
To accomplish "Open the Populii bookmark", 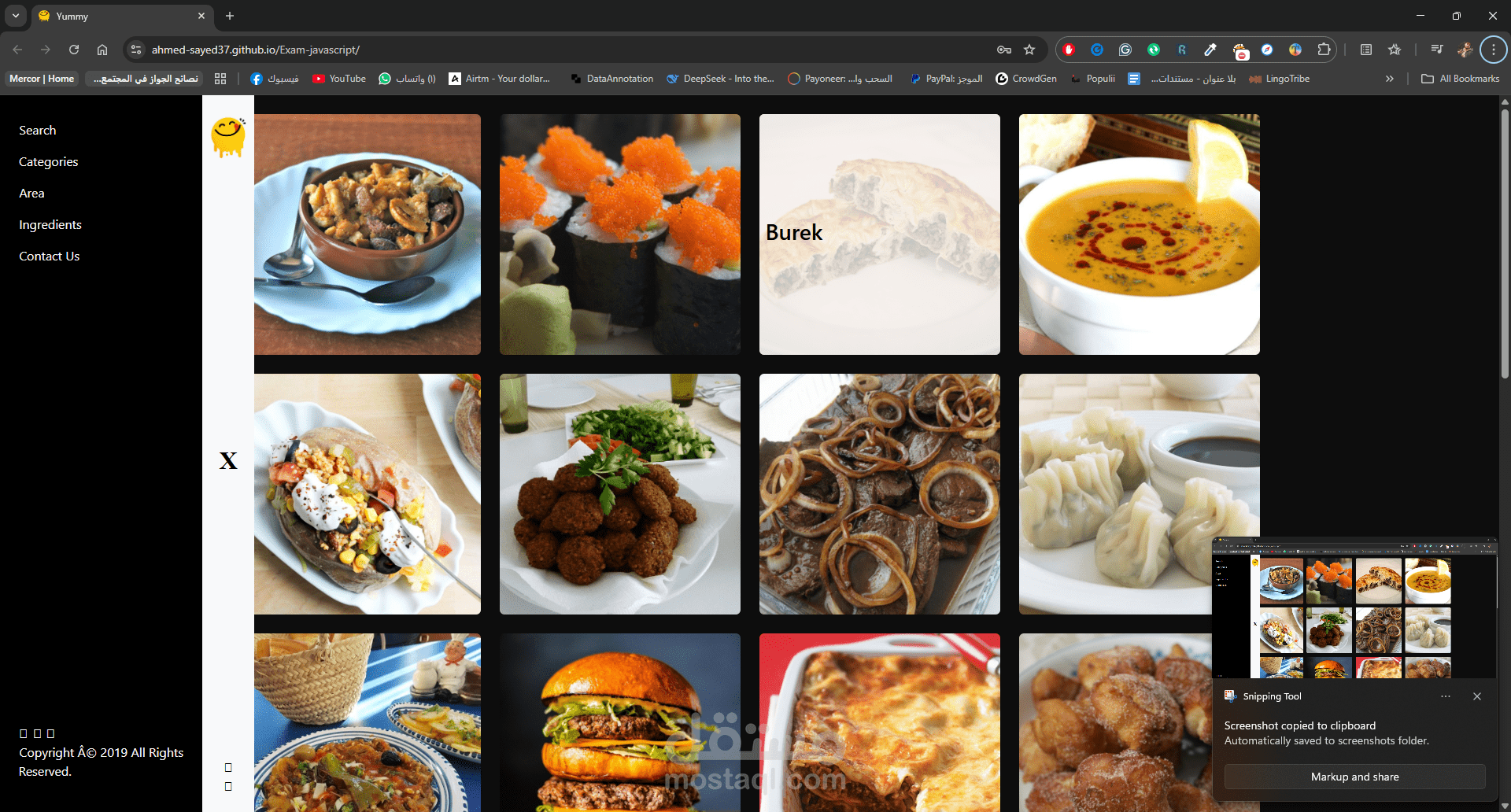I will [1092, 79].
